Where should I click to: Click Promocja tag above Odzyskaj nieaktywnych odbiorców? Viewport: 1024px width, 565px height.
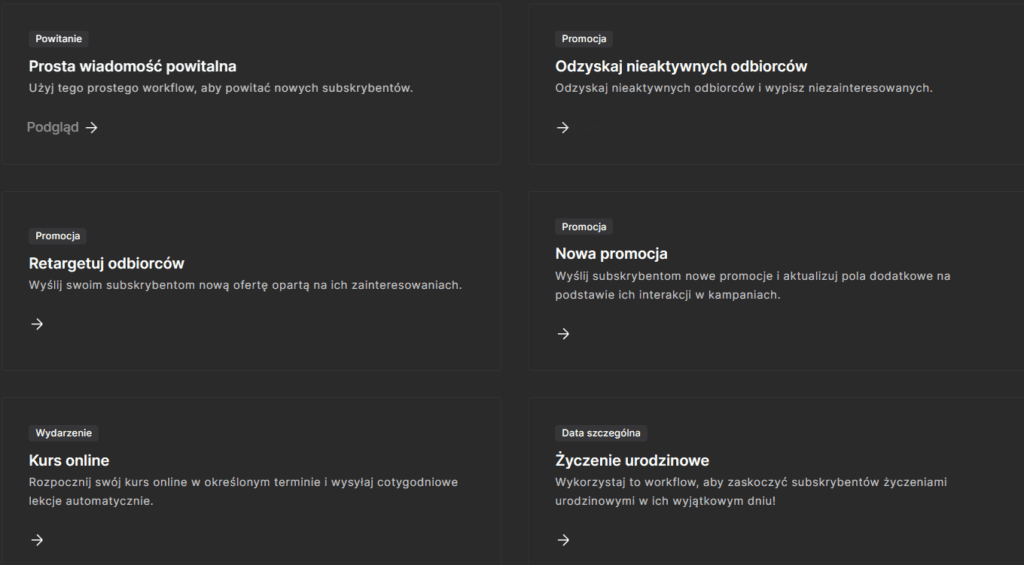point(584,39)
